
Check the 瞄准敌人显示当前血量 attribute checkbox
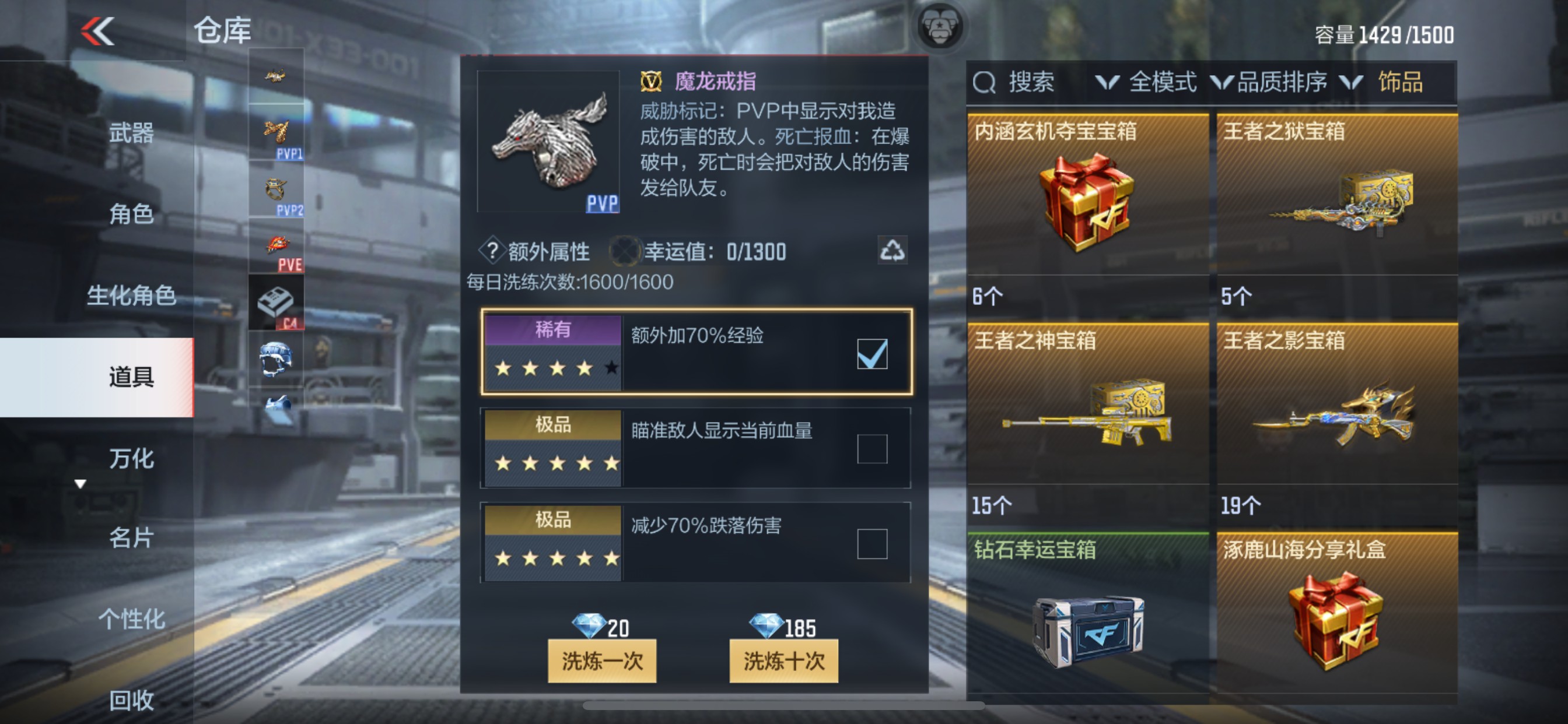click(x=872, y=449)
